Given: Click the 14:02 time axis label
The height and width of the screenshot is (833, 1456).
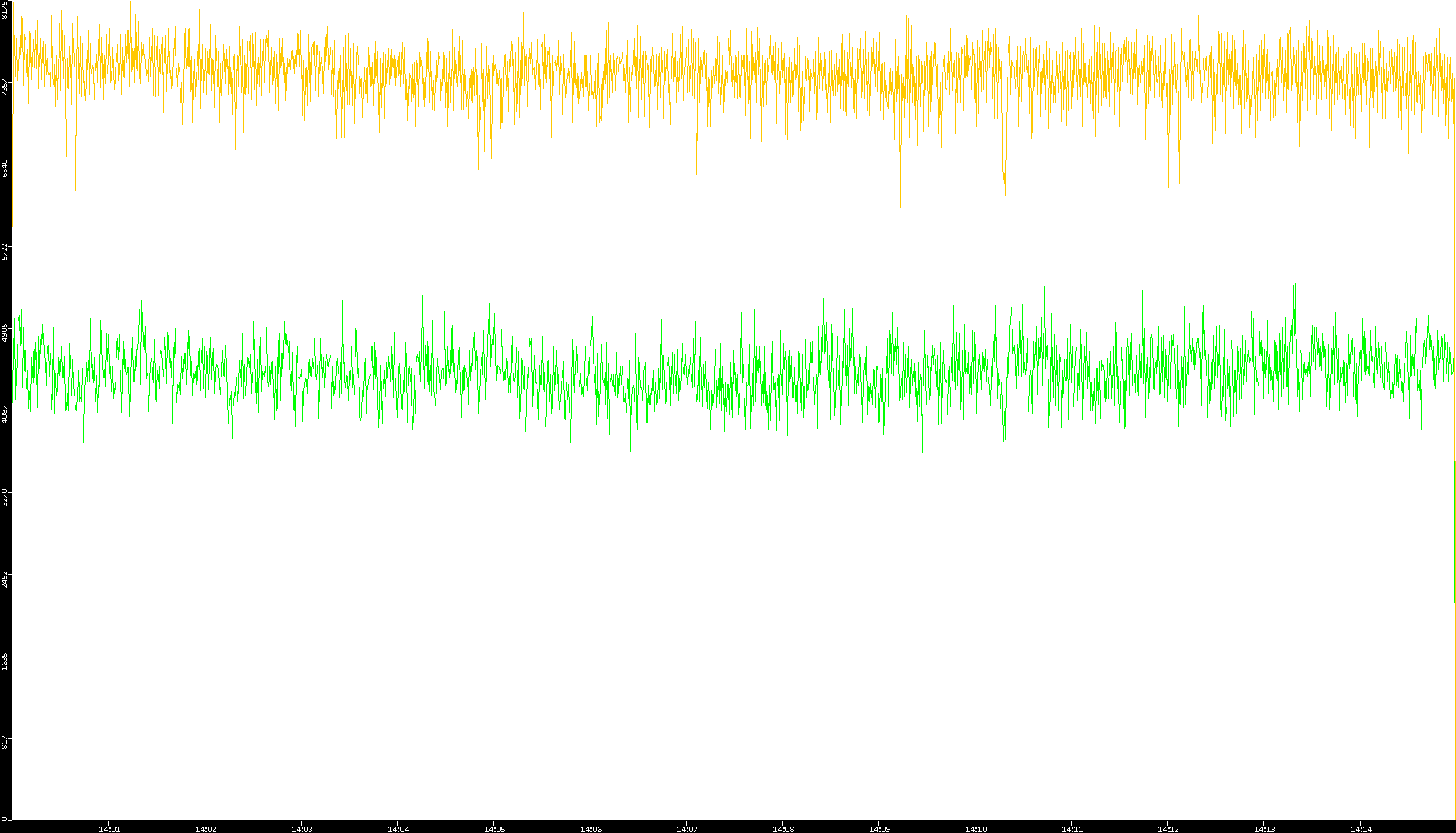Looking at the screenshot, I should point(205,829).
